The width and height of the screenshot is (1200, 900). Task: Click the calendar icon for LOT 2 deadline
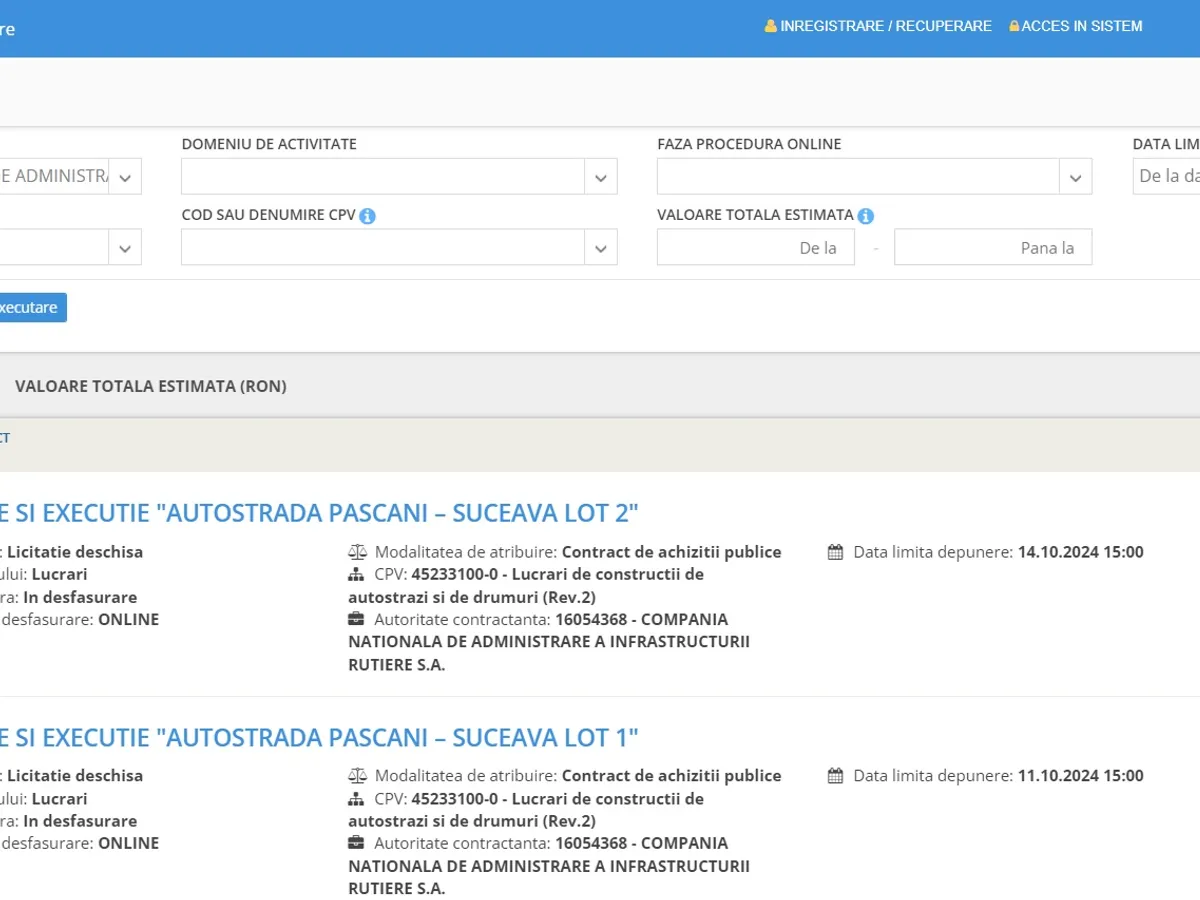tap(836, 552)
